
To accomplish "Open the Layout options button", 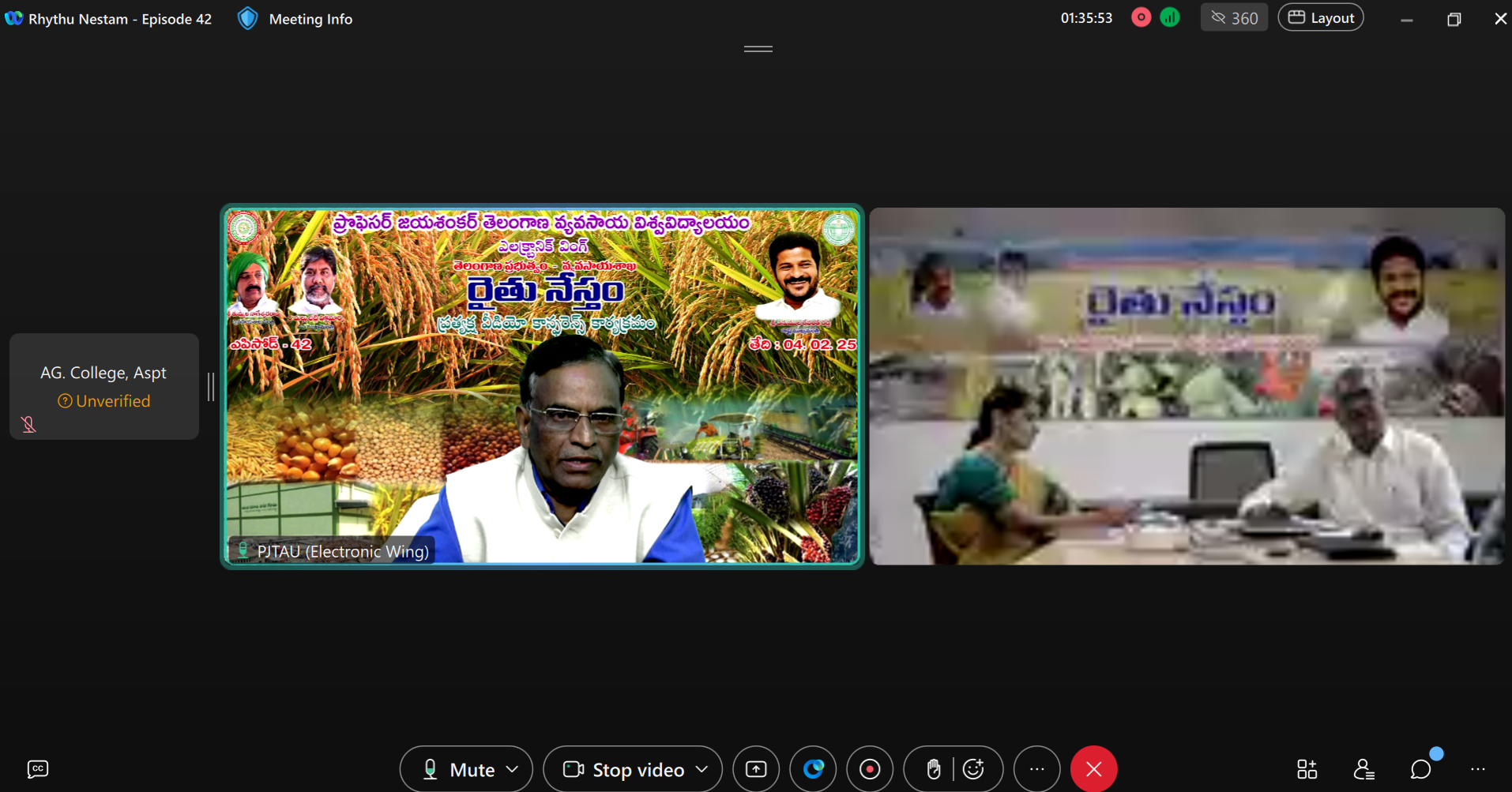I will tap(1321, 17).
